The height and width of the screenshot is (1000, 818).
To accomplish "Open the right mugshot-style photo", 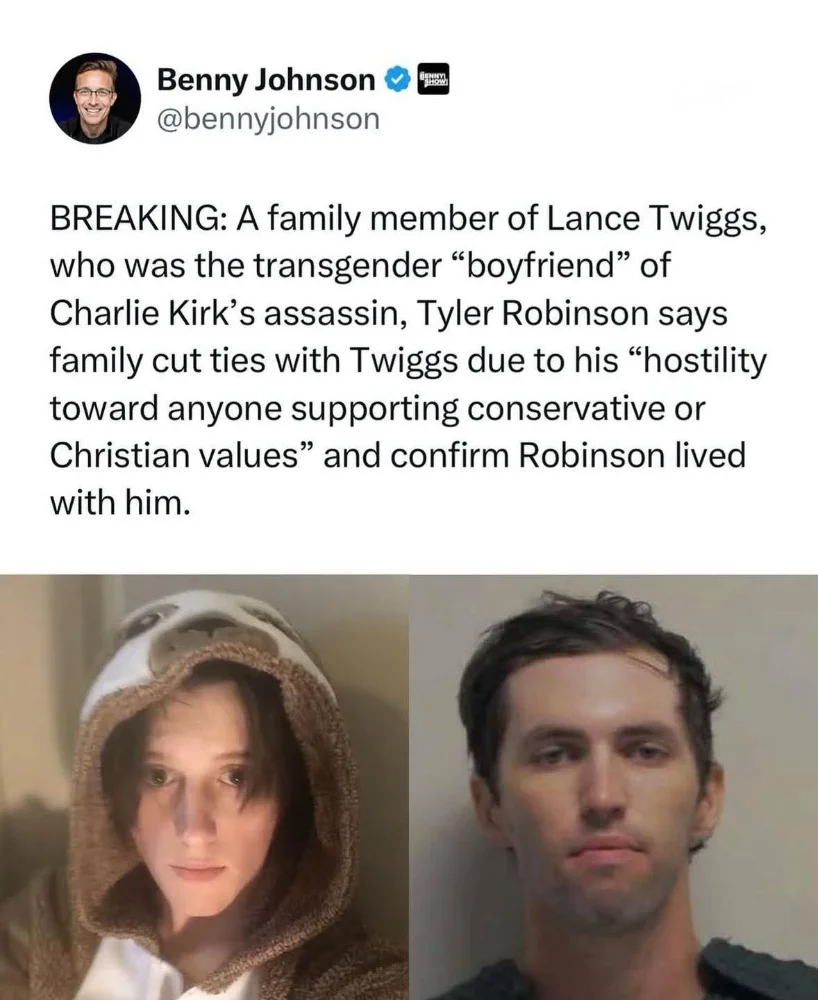I will pyautogui.click(x=613, y=787).
